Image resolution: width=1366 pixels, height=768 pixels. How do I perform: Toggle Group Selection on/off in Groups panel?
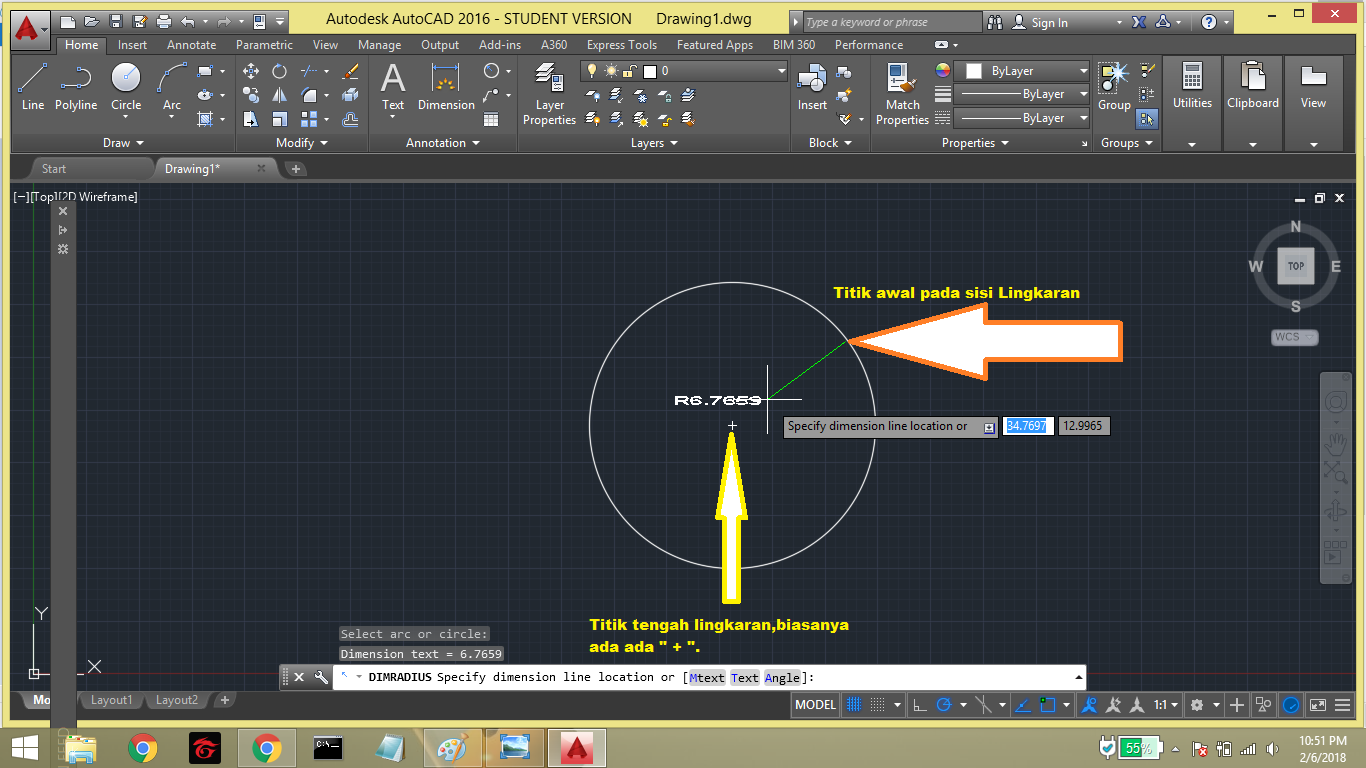point(1147,119)
